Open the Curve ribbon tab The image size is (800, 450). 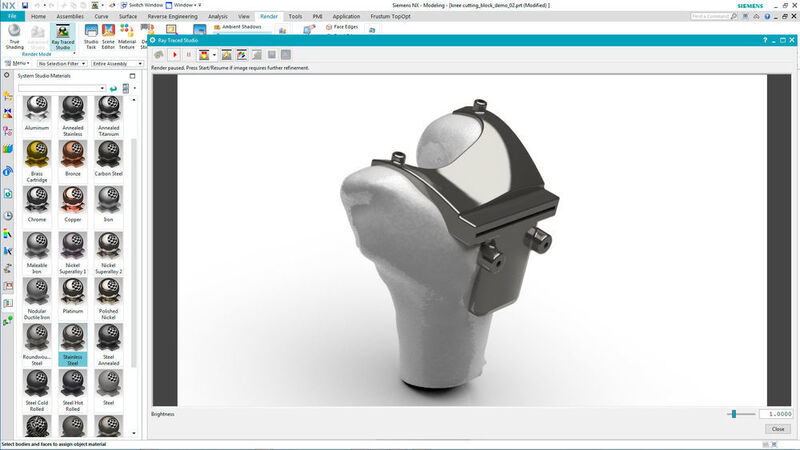[101, 16]
